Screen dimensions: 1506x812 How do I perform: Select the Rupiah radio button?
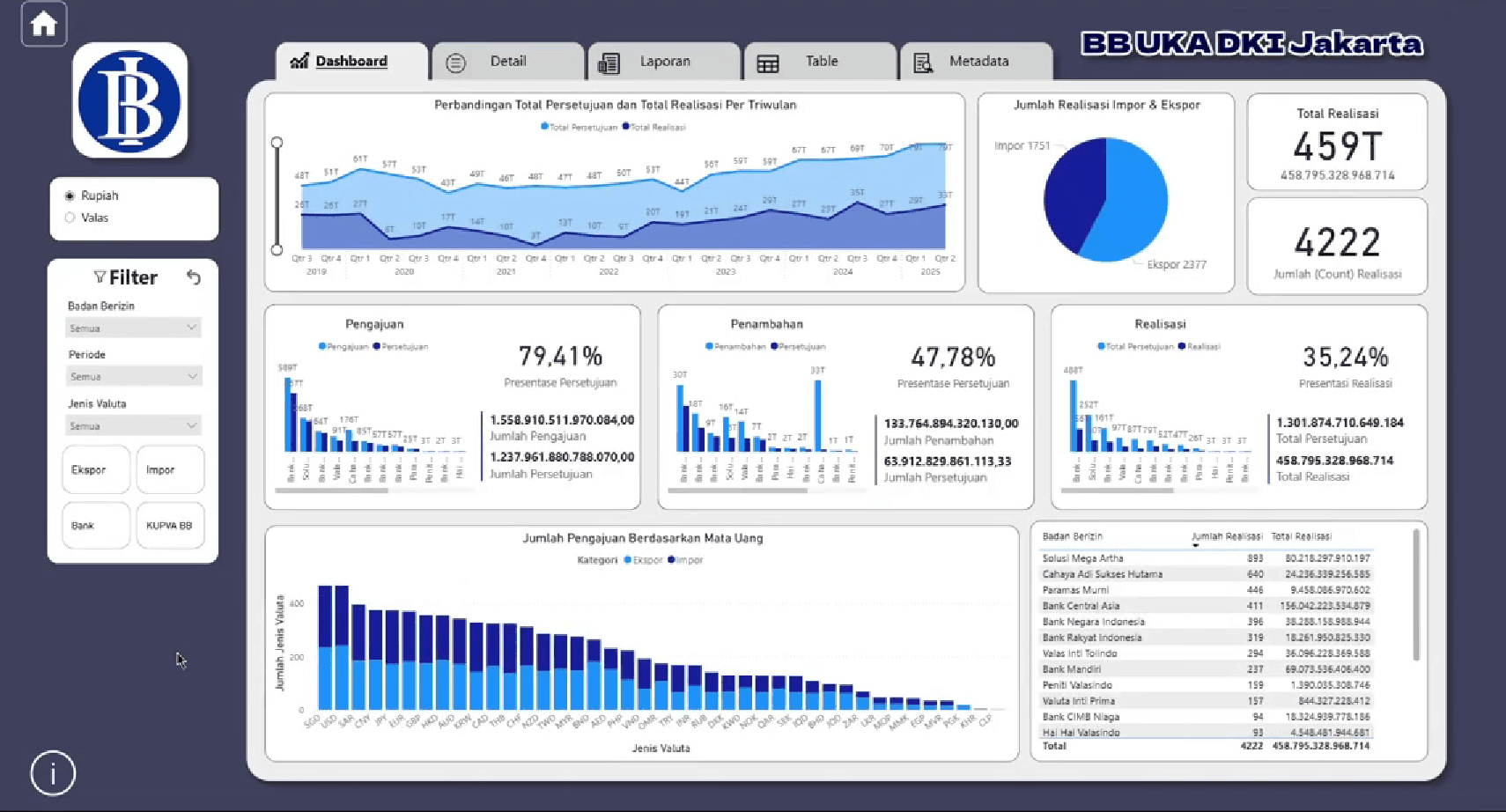(x=70, y=196)
